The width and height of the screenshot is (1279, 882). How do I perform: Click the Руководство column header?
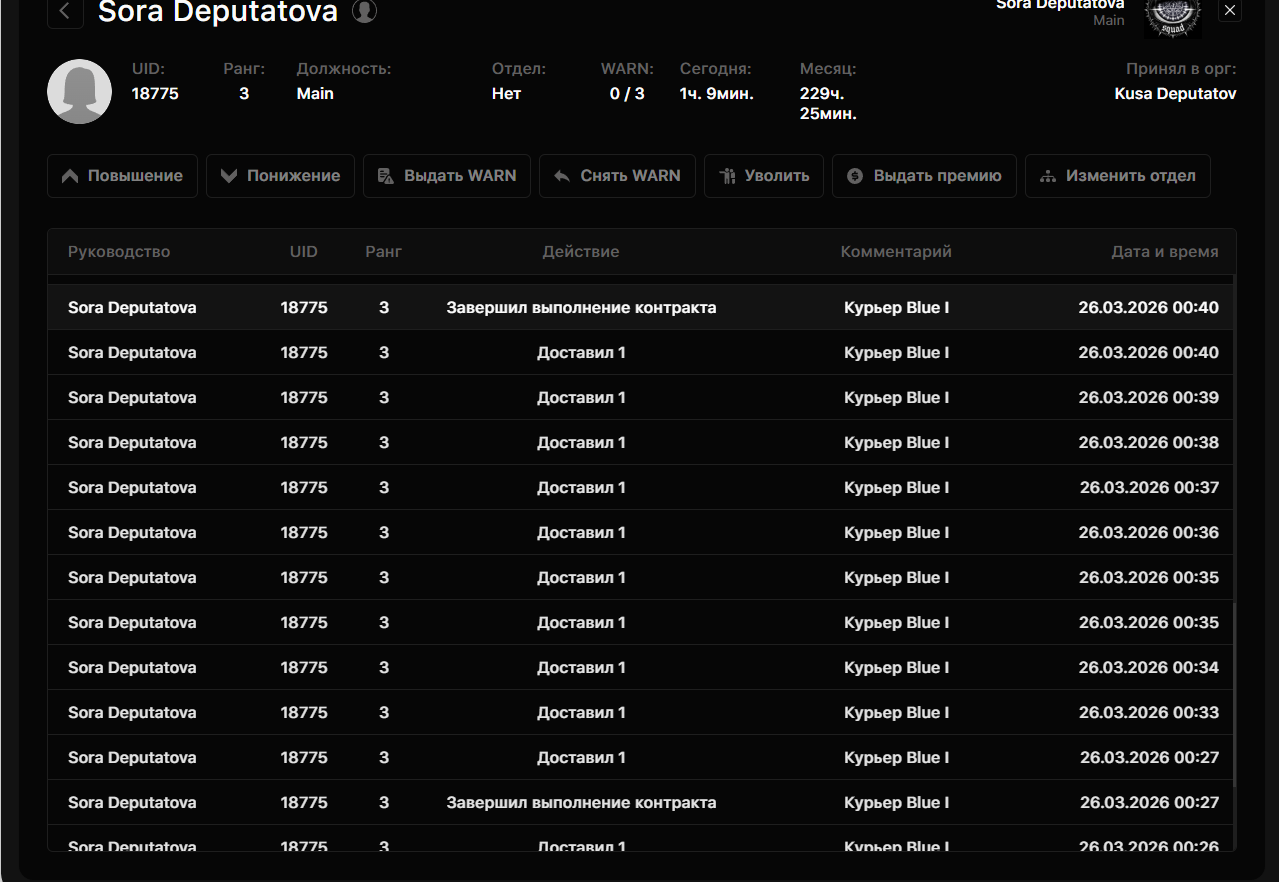(119, 252)
